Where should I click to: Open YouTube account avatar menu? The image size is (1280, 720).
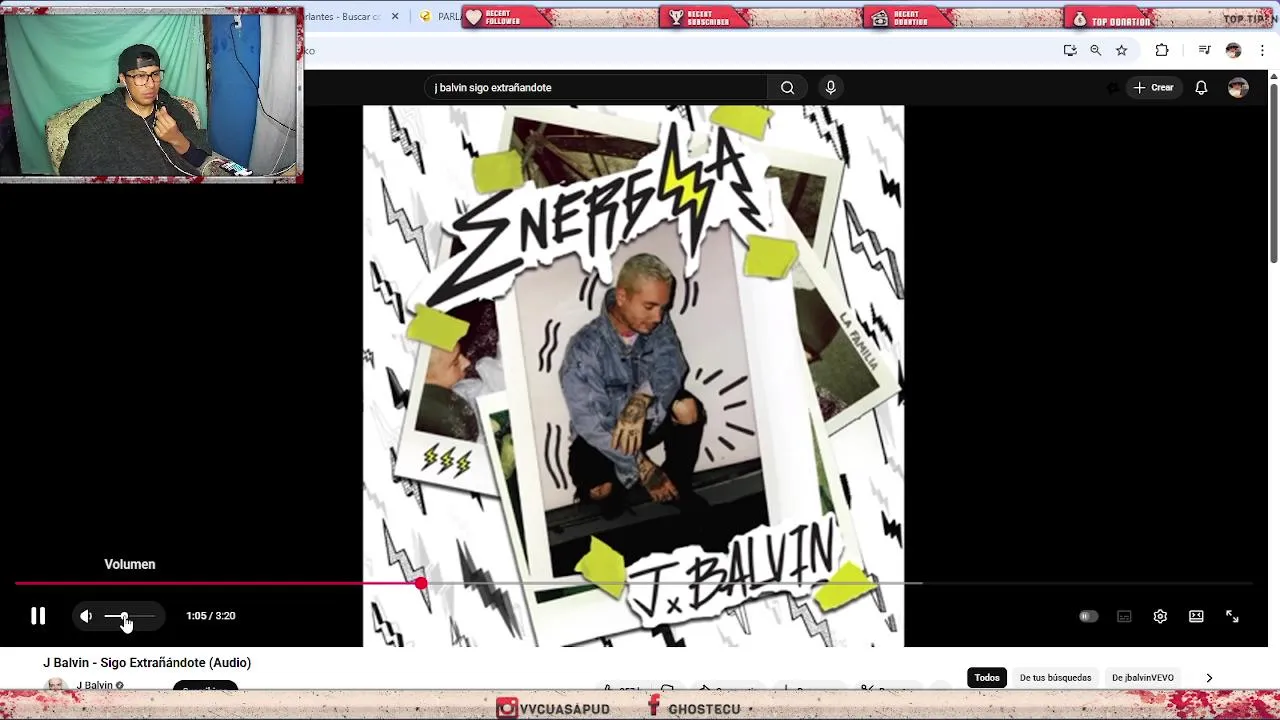point(1238,88)
